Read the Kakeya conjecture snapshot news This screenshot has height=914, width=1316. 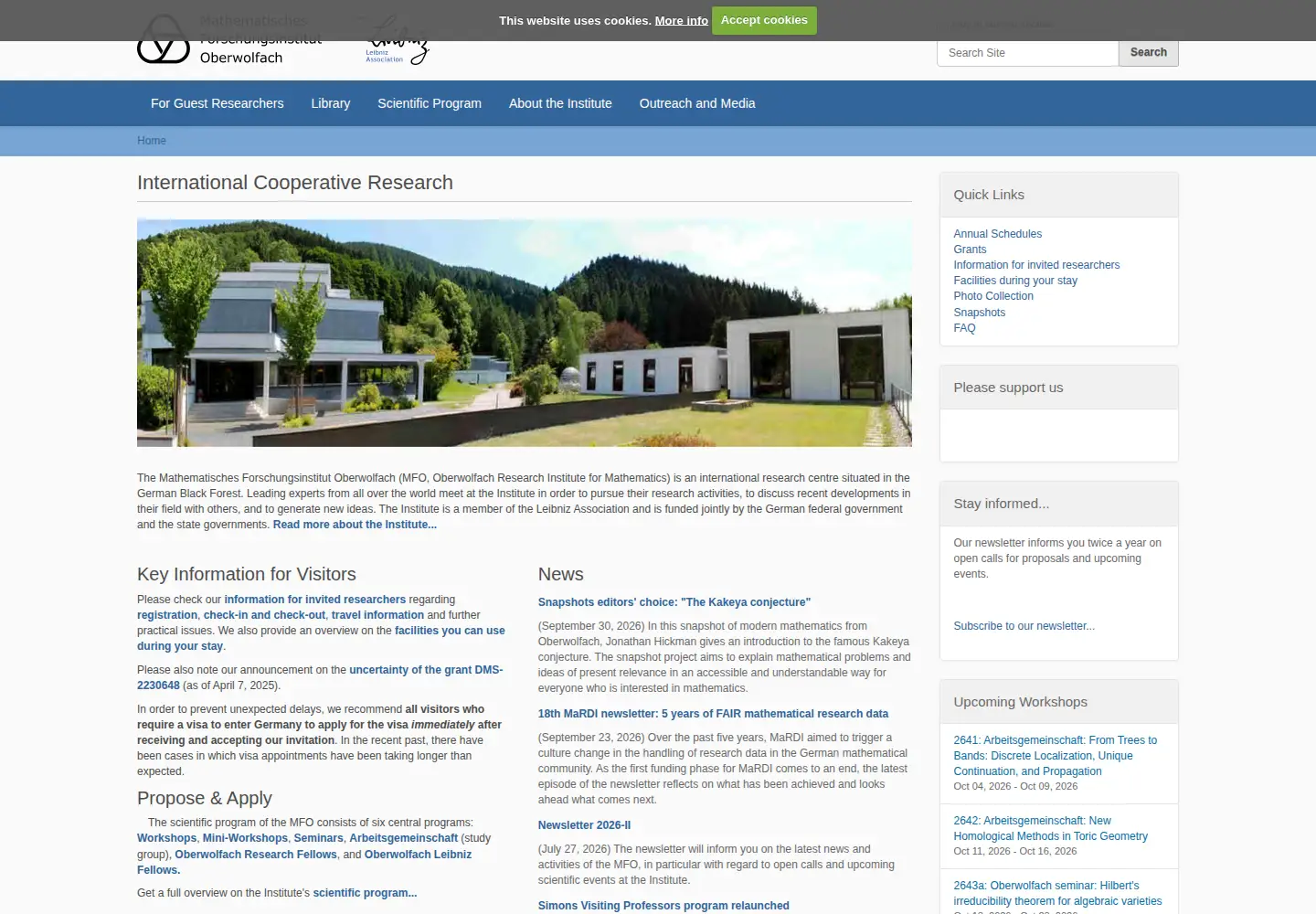click(674, 602)
